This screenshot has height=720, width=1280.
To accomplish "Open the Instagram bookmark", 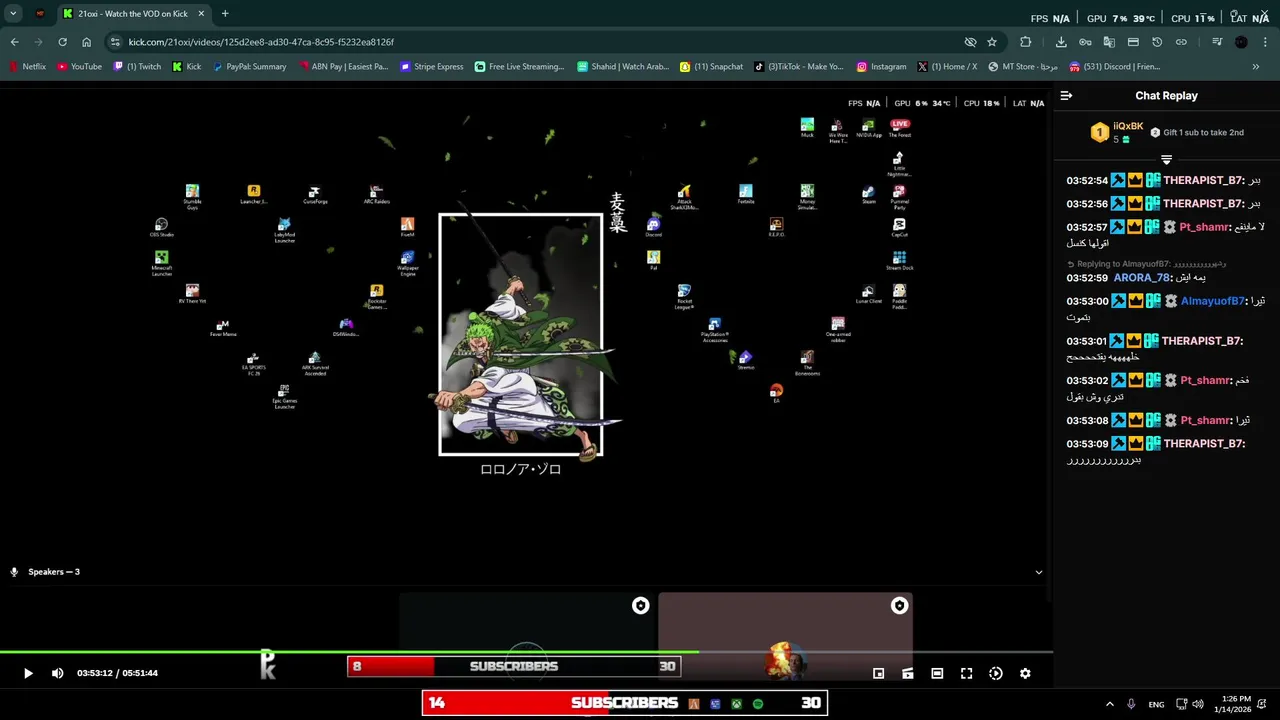I will click(881, 67).
